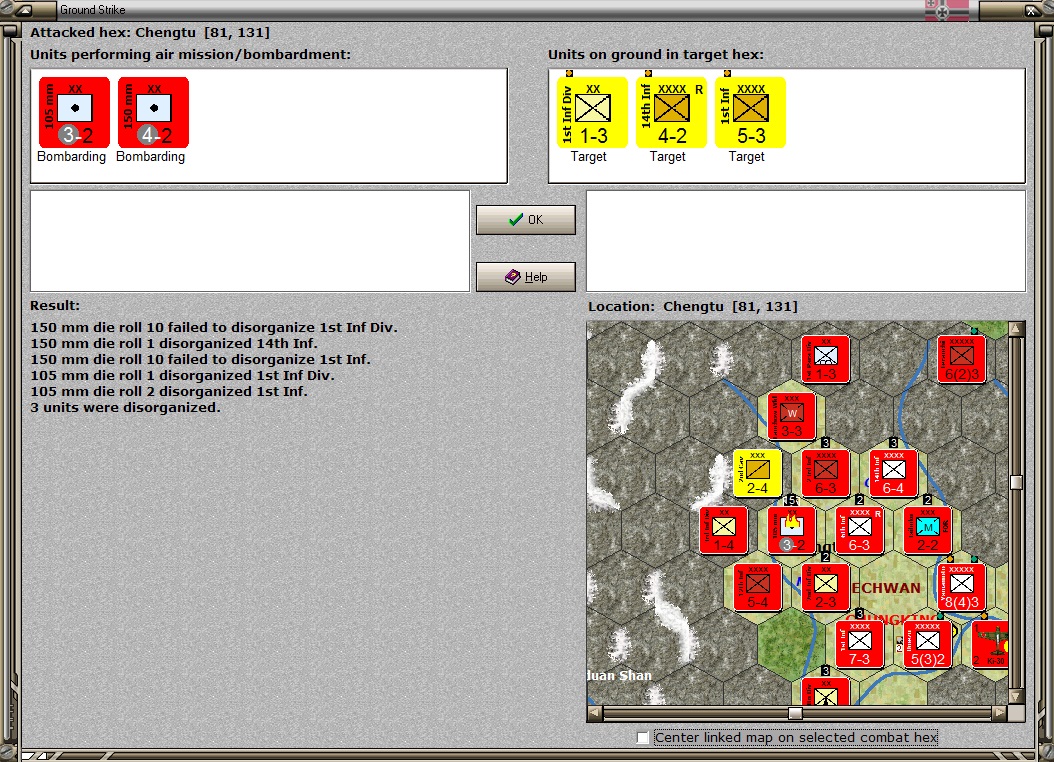1054x762 pixels.
Task: Click the dark 6-3 unit below warlord
Action: coord(825,473)
